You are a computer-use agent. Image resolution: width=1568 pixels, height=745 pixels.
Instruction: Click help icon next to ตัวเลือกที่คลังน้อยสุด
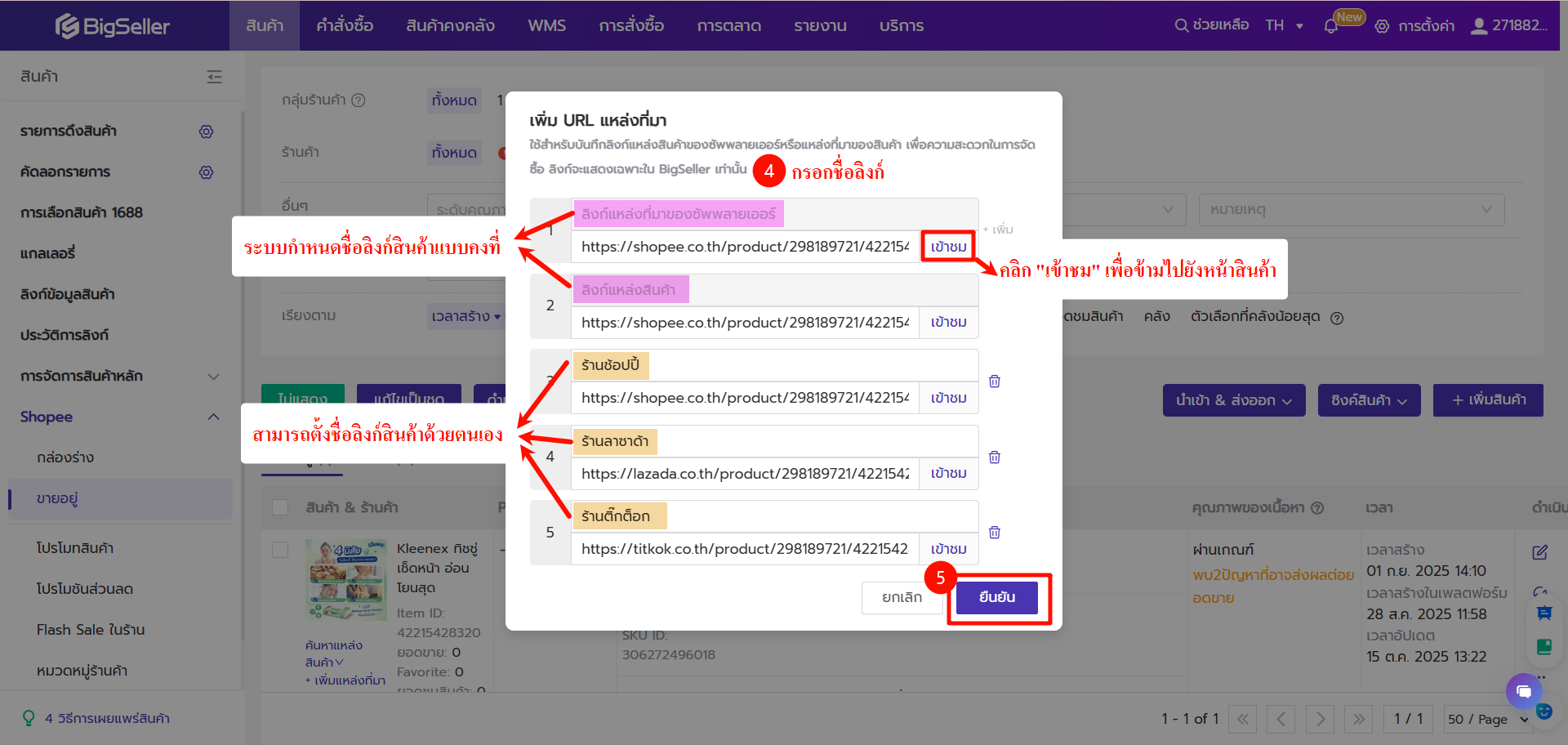(1337, 318)
